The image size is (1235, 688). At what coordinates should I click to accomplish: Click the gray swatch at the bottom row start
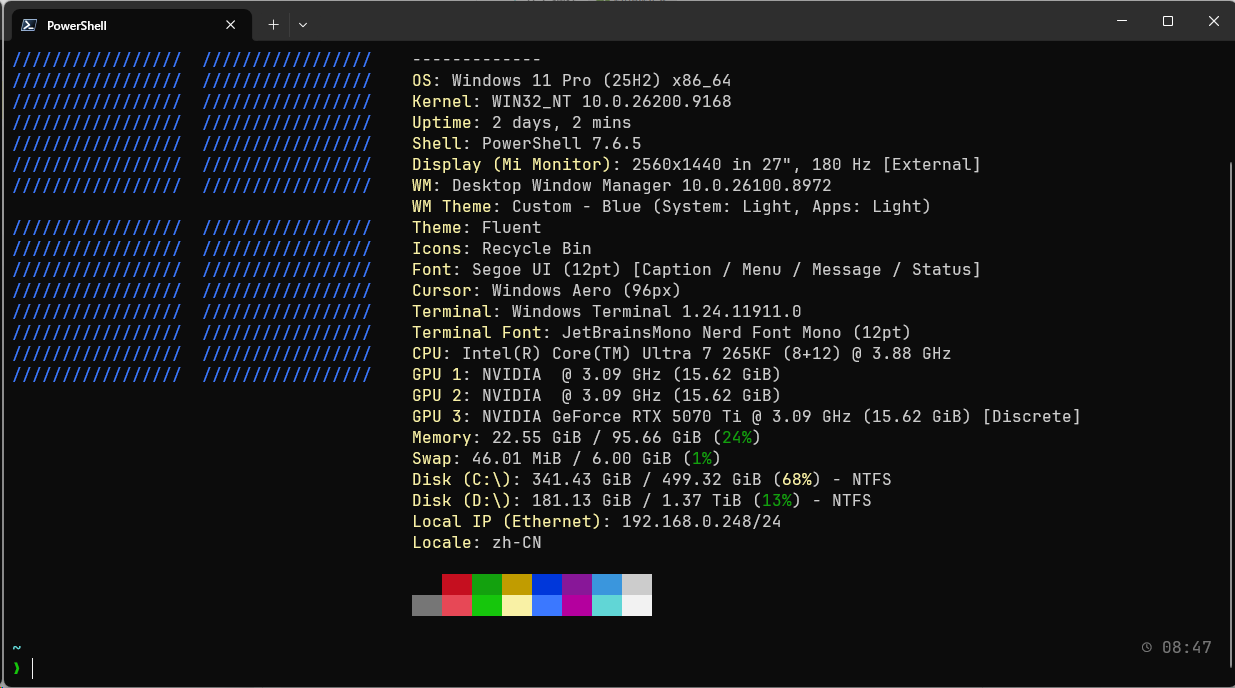(x=427, y=605)
